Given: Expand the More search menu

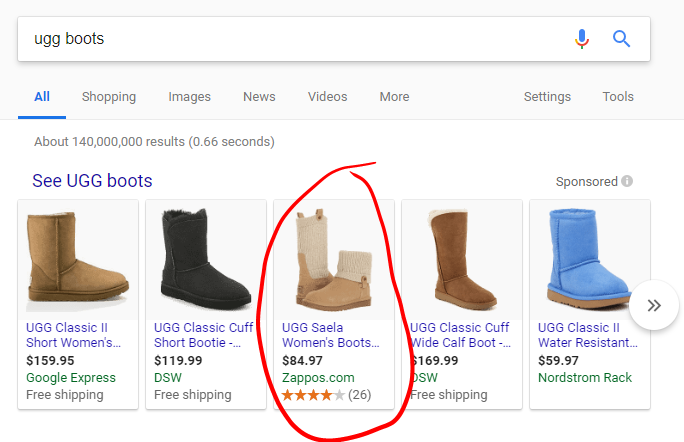Looking at the screenshot, I should 394,97.
